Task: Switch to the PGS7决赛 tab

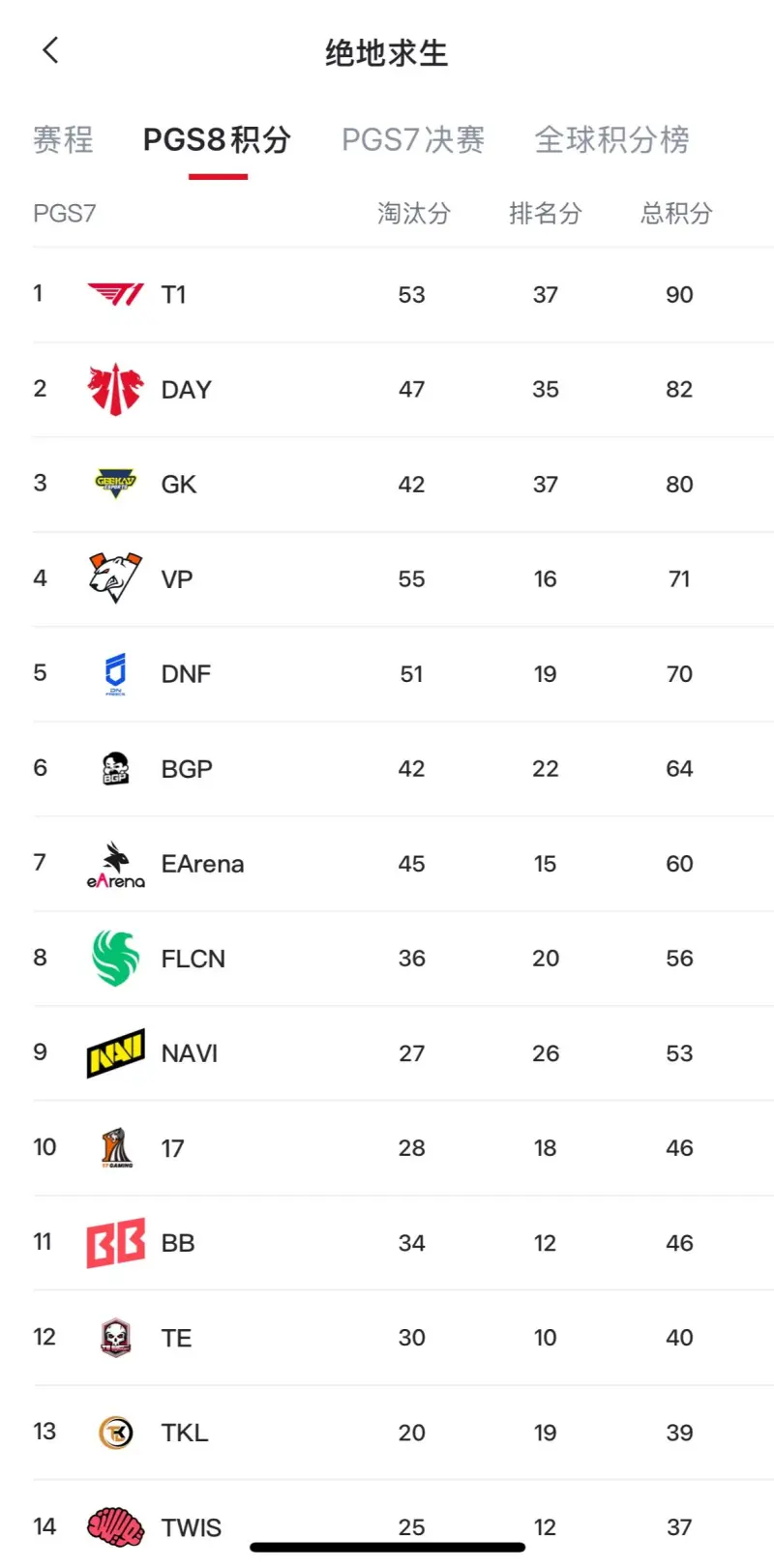Action: pos(413,139)
